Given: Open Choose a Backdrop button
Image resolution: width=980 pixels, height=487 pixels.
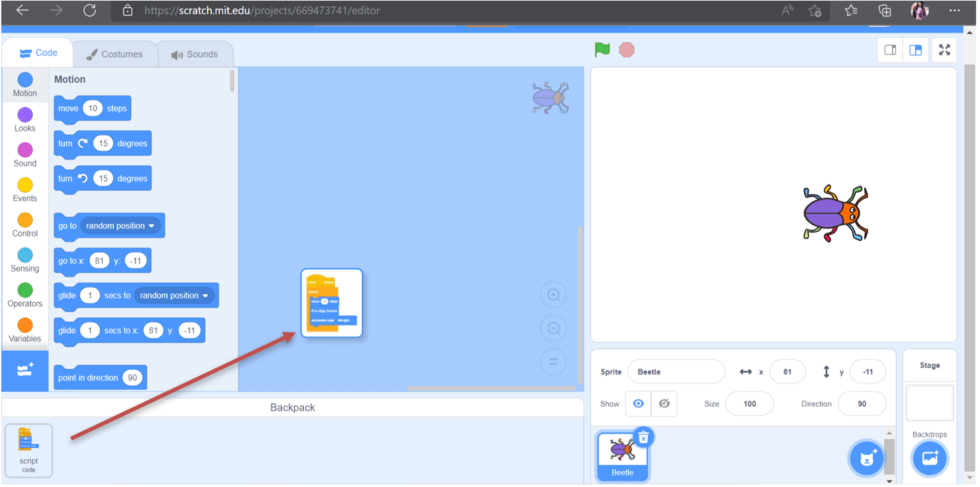Looking at the screenshot, I should pos(929,459).
